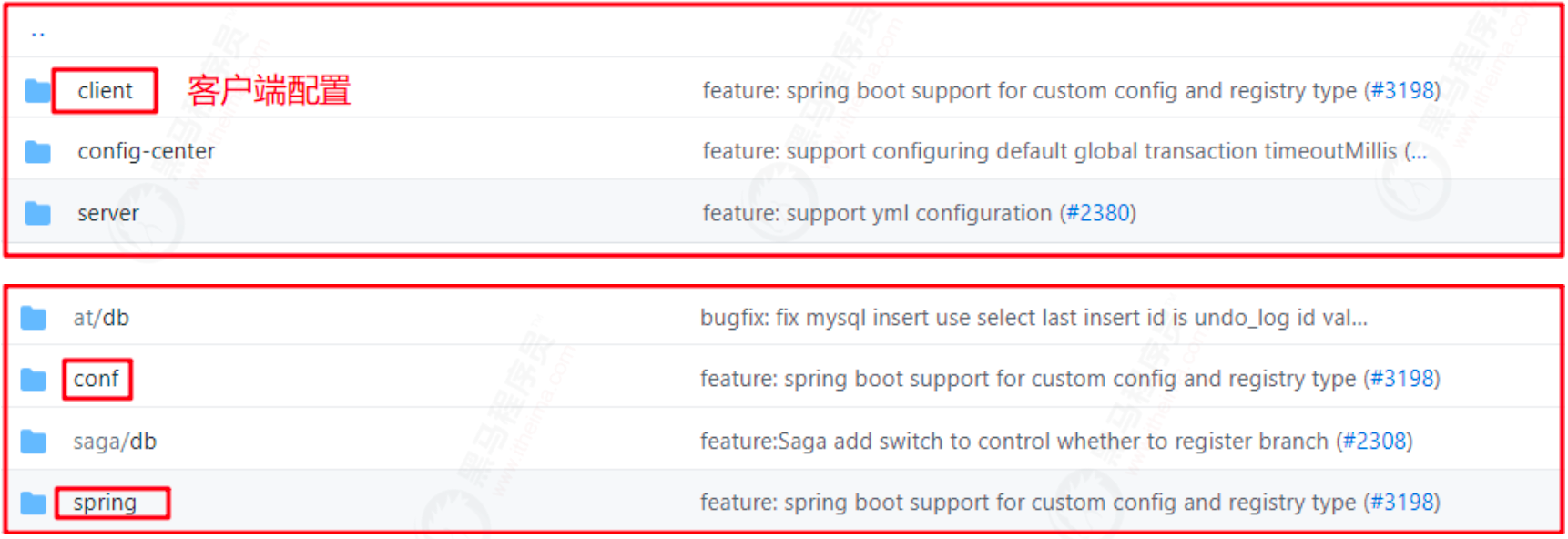Open the conf directory name
This screenshot has width=1568, height=539.
point(97,379)
